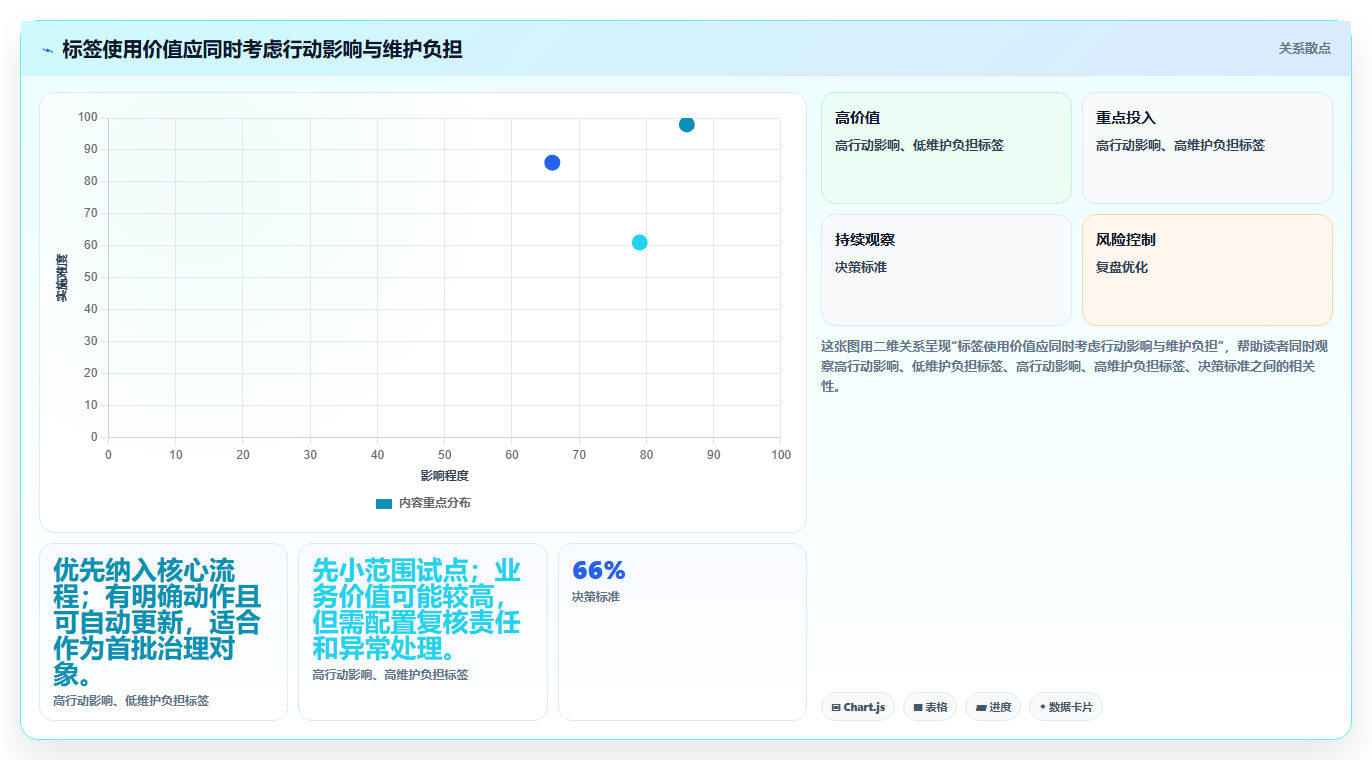Open the 重点投入 quadrant card

[x=1207, y=148]
